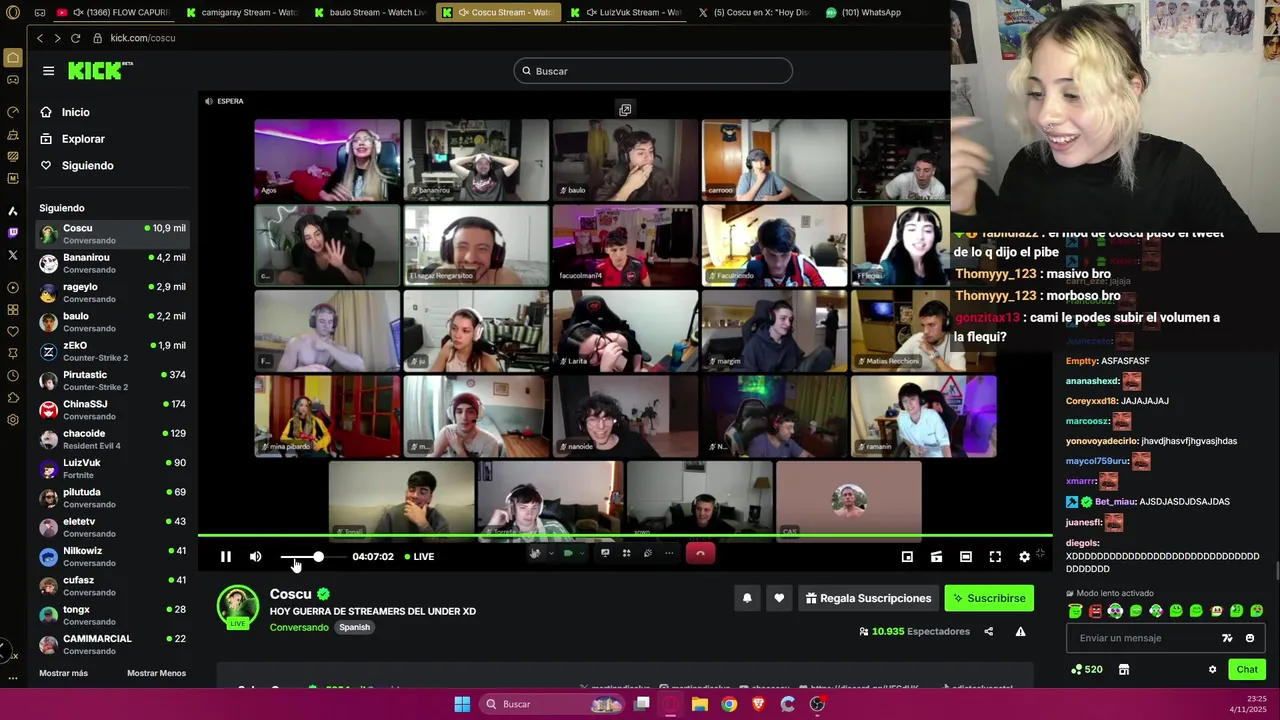
Task: Open CAMIMARCIAL channel in sidebar
Action: click(112, 644)
